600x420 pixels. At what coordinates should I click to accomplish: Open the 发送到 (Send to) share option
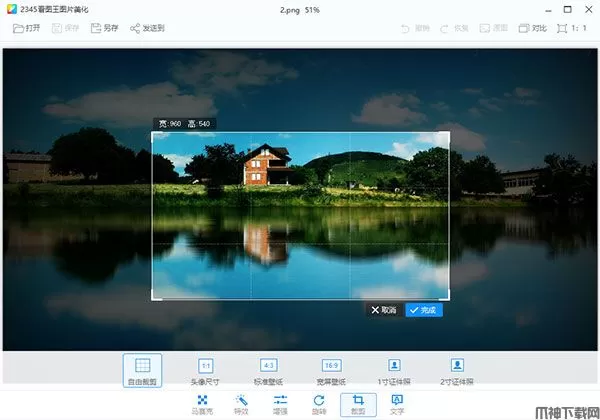(135, 28)
